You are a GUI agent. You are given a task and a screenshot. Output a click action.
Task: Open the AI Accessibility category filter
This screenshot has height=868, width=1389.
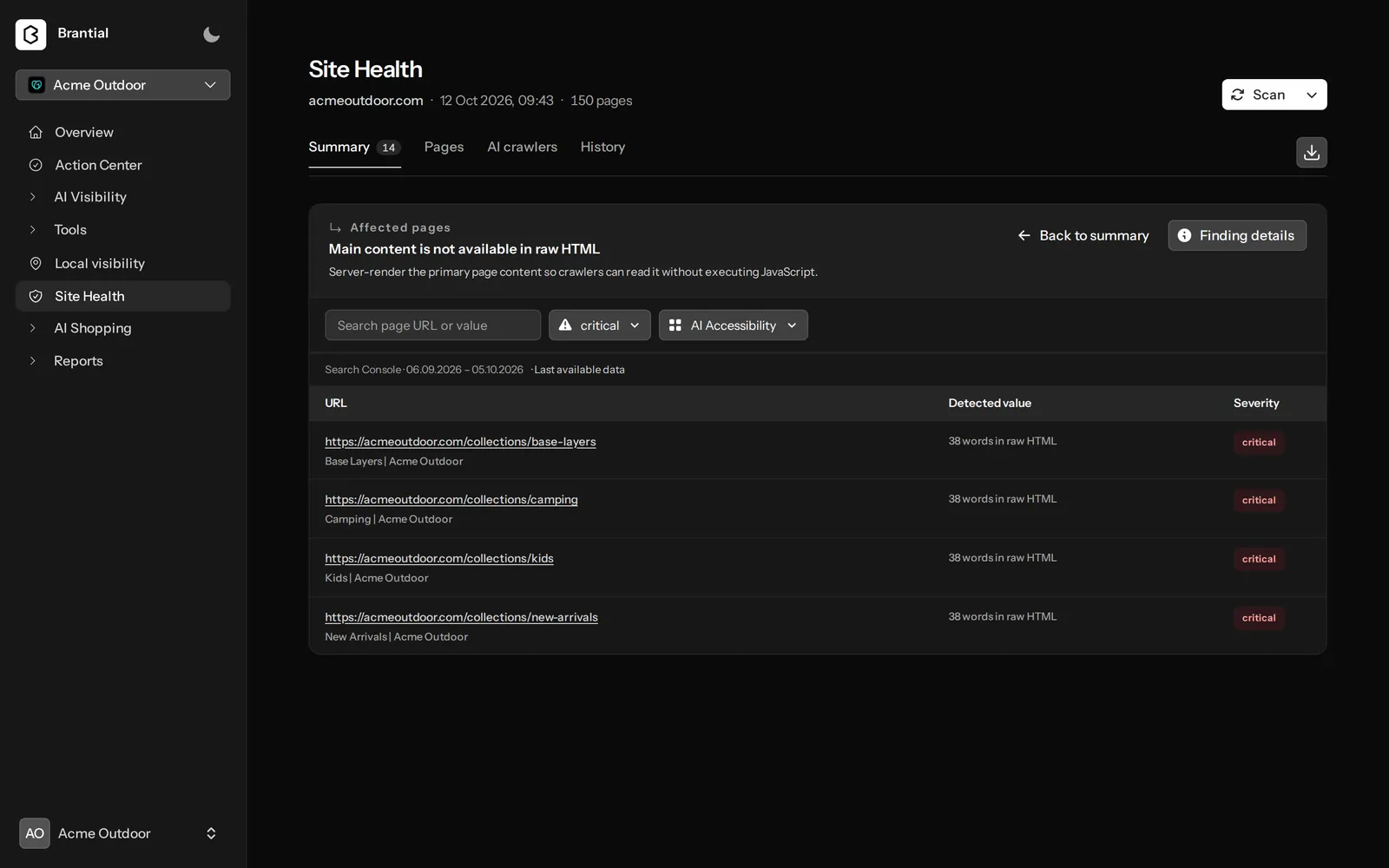pyautogui.click(x=734, y=325)
